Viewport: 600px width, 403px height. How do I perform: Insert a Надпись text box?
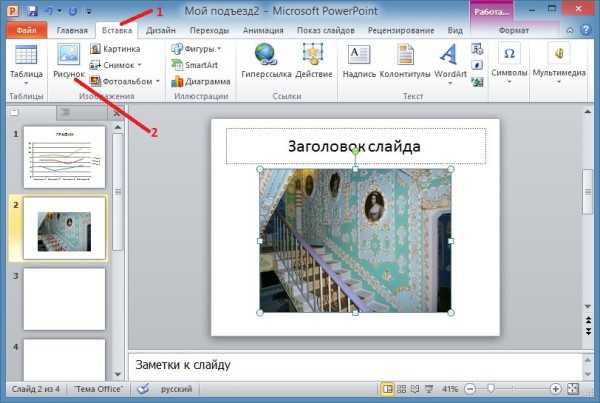pyautogui.click(x=358, y=62)
